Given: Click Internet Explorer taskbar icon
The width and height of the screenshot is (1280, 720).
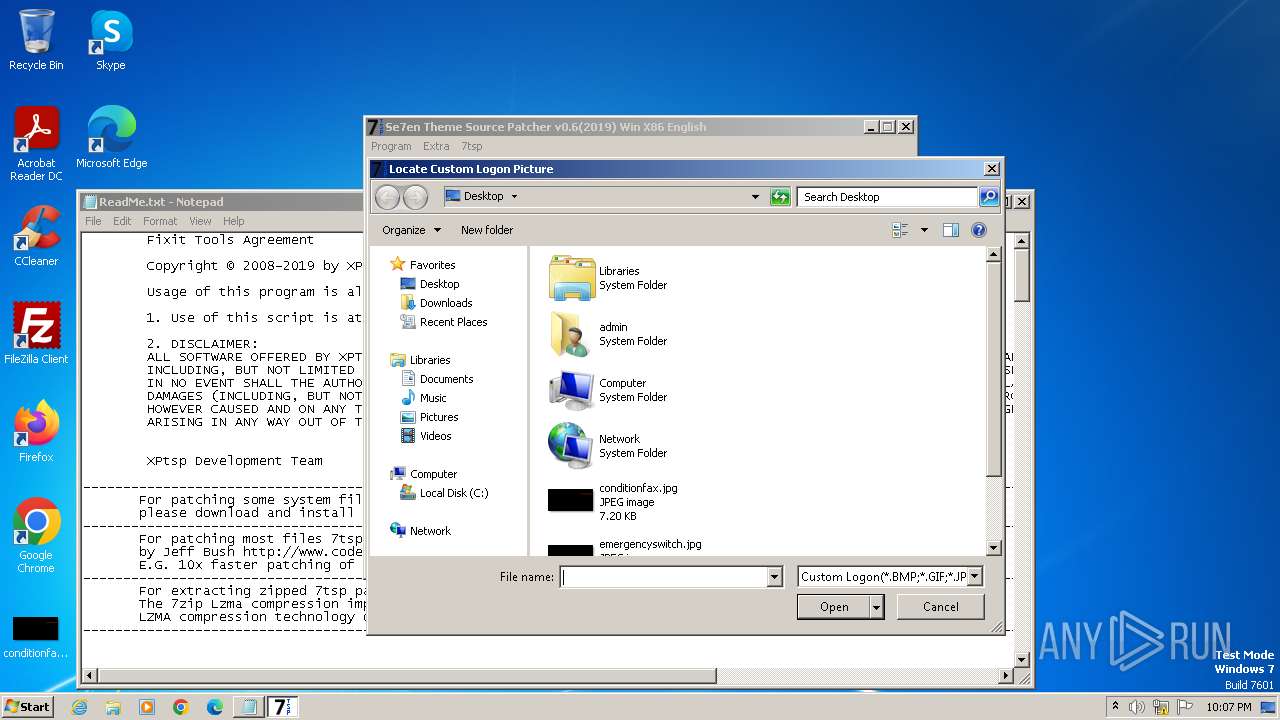Looking at the screenshot, I should pyautogui.click(x=80, y=707).
